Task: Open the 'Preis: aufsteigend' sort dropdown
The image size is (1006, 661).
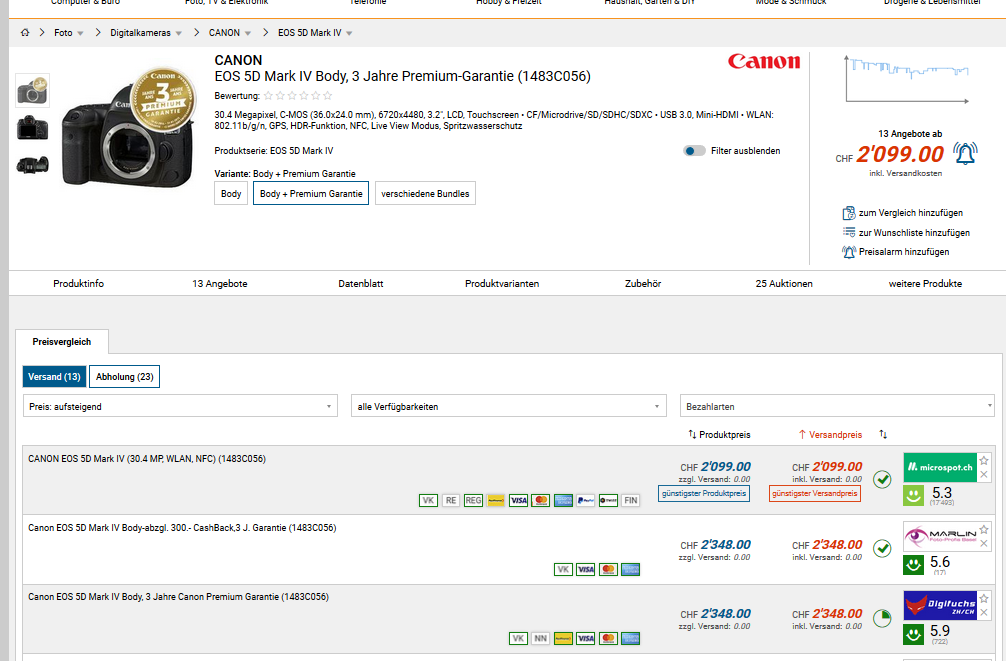Action: click(180, 407)
